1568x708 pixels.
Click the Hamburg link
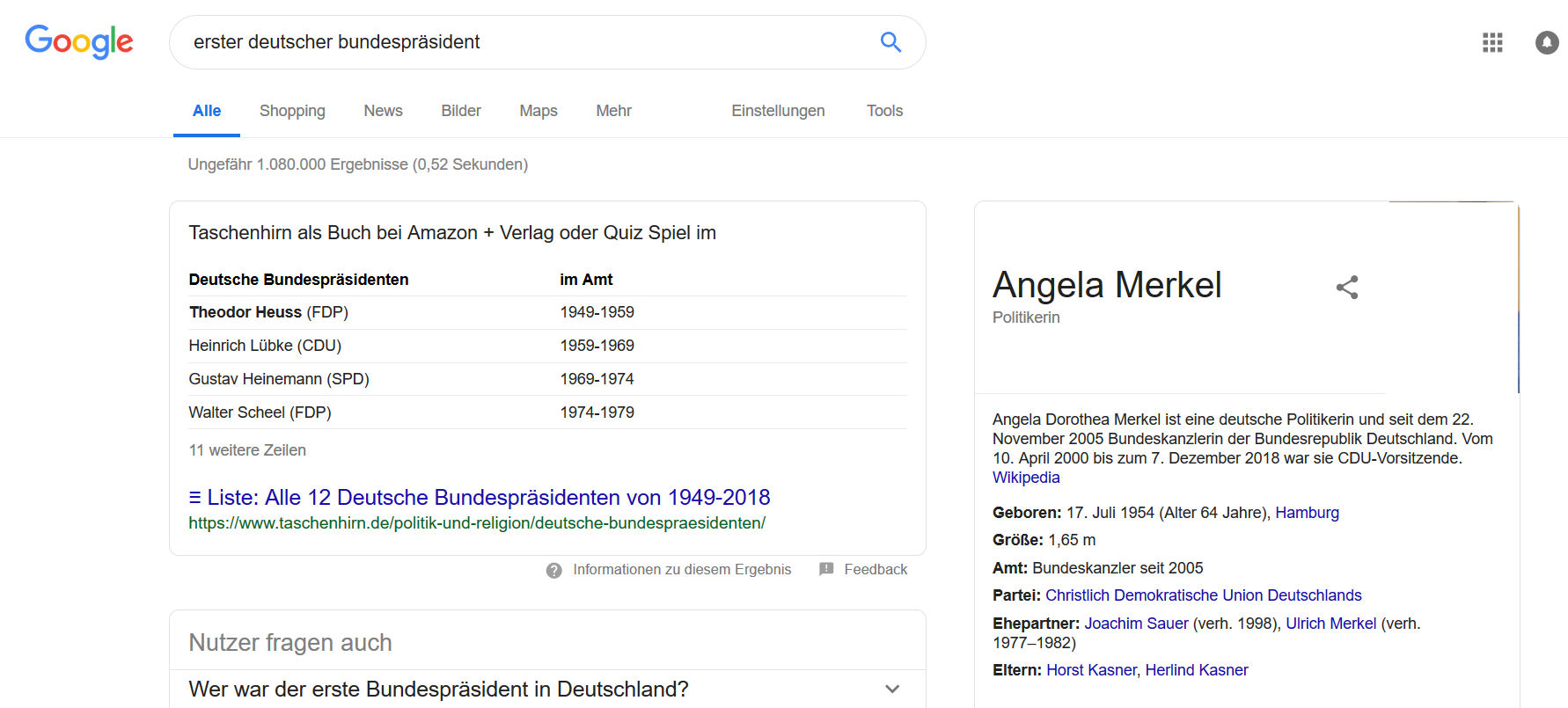pos(1307,512)
